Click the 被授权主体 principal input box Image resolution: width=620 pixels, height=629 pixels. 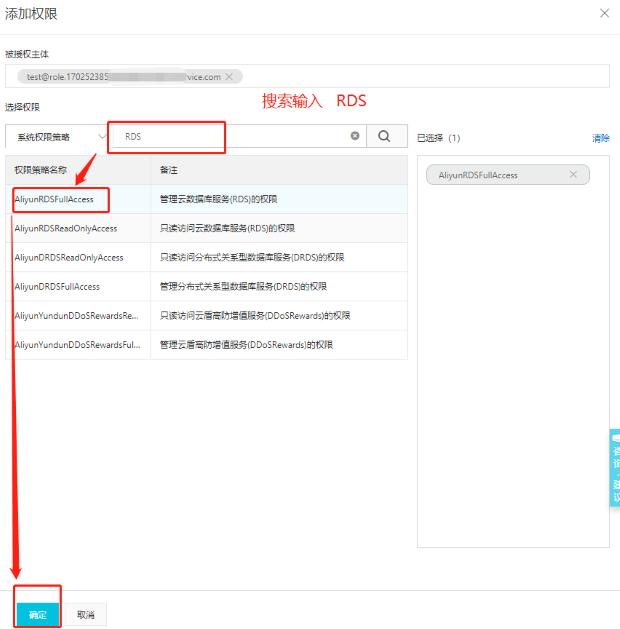click(420, 76)
